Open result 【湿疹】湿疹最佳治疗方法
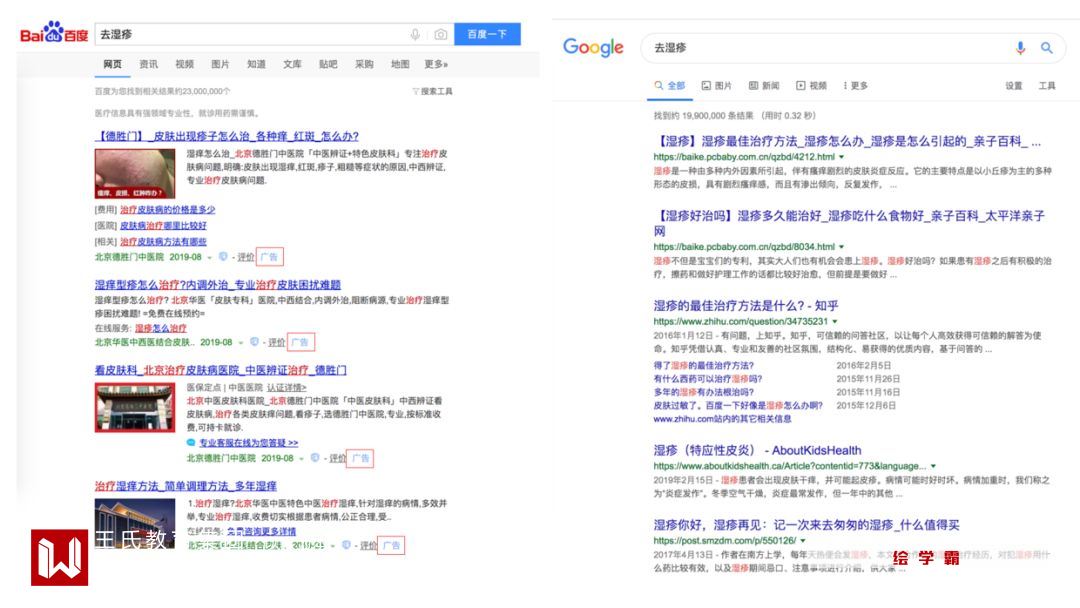 pyautogui.click(x=847, y=141)
